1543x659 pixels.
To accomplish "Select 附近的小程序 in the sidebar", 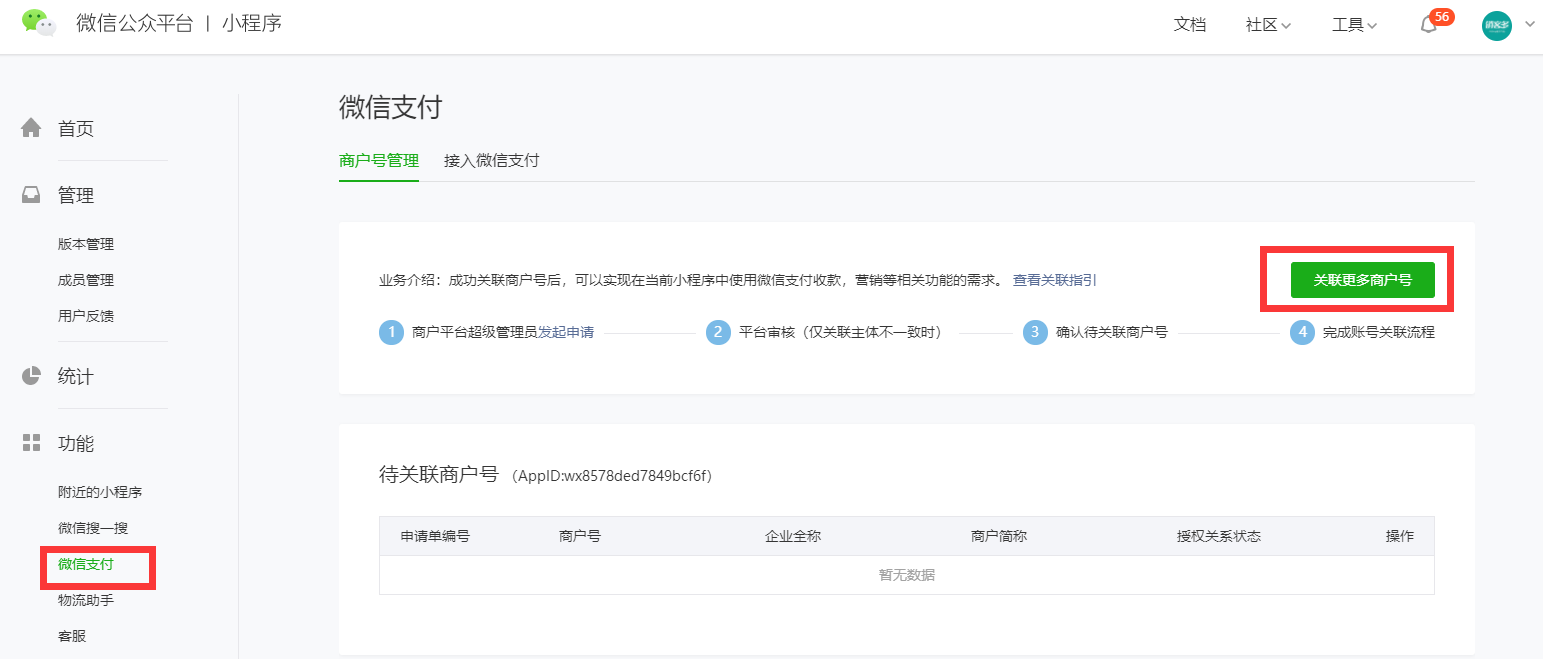I will coord(100,492).
